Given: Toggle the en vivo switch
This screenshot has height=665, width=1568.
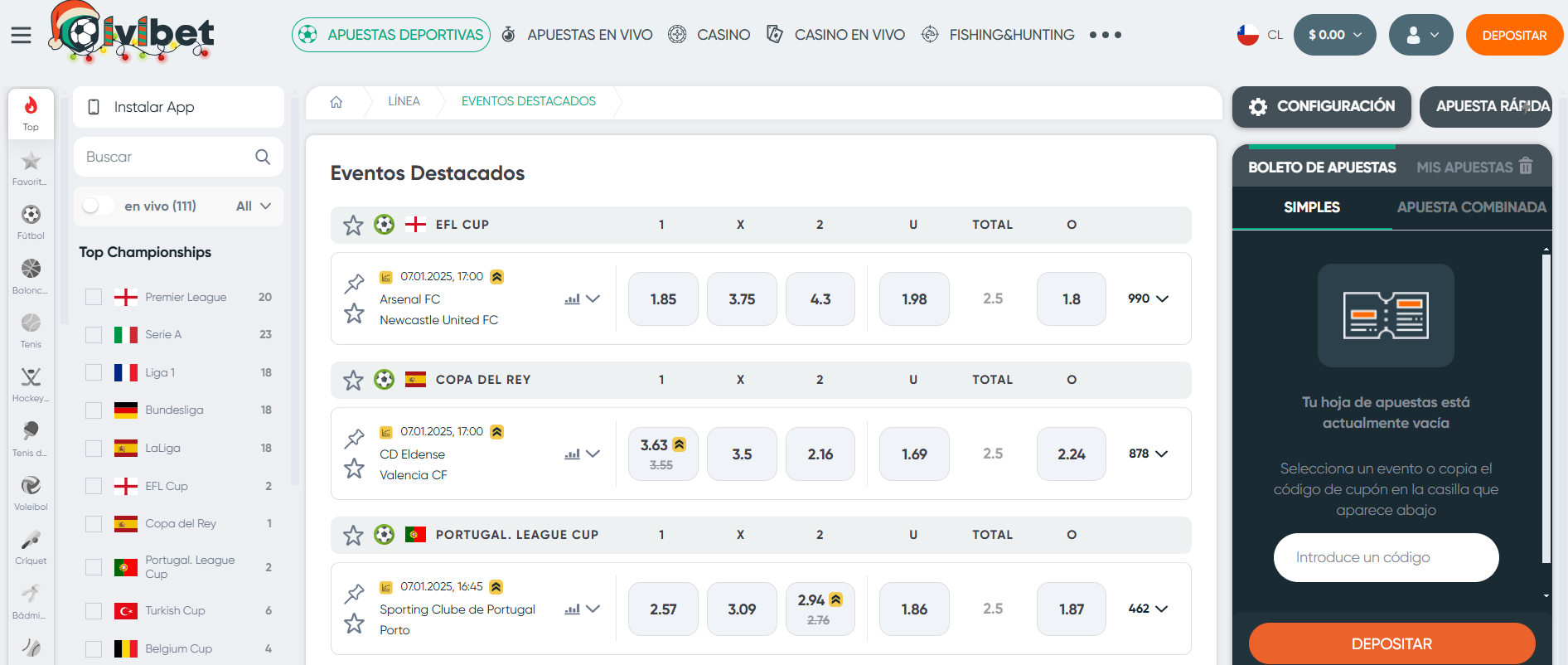Looking at the screenshot, I should pyautogui.click(x=97, y=206).
